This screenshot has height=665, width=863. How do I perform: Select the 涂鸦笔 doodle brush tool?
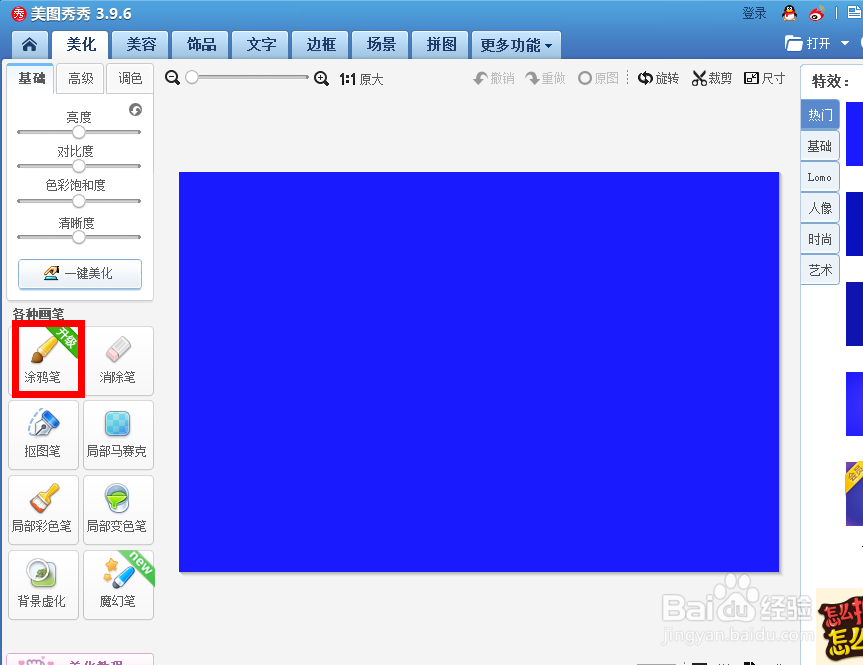(x=43, y=361)
